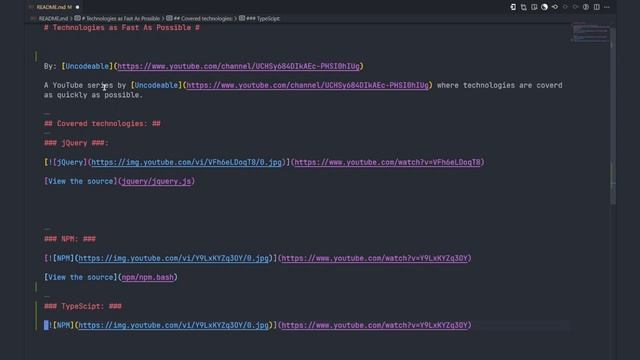
Task: Click the '# Technologies as Fast As Possible #' heading
Action: tap(122, 27)
